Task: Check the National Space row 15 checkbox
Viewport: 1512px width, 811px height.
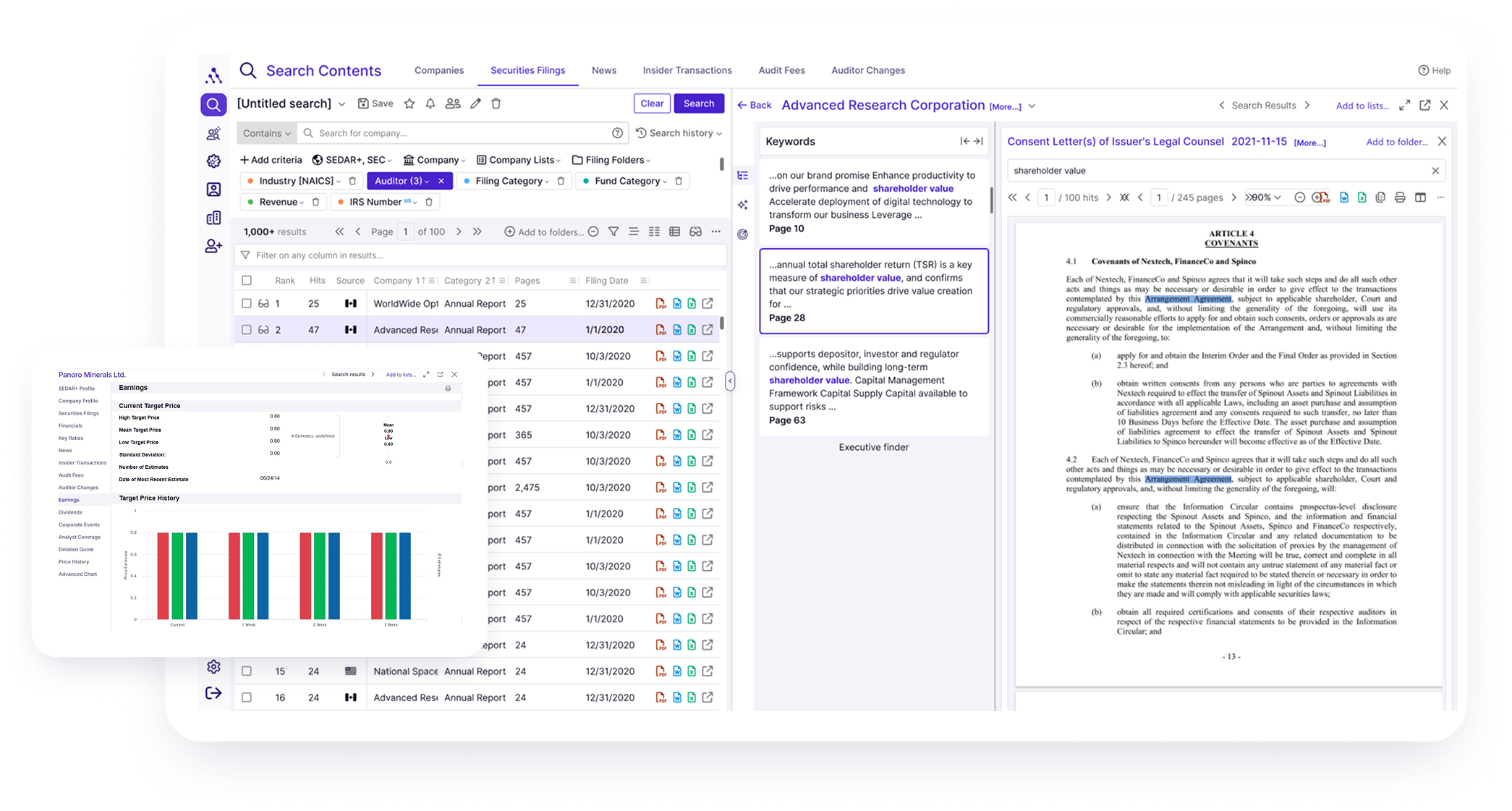Action: (x=247, y=671)
